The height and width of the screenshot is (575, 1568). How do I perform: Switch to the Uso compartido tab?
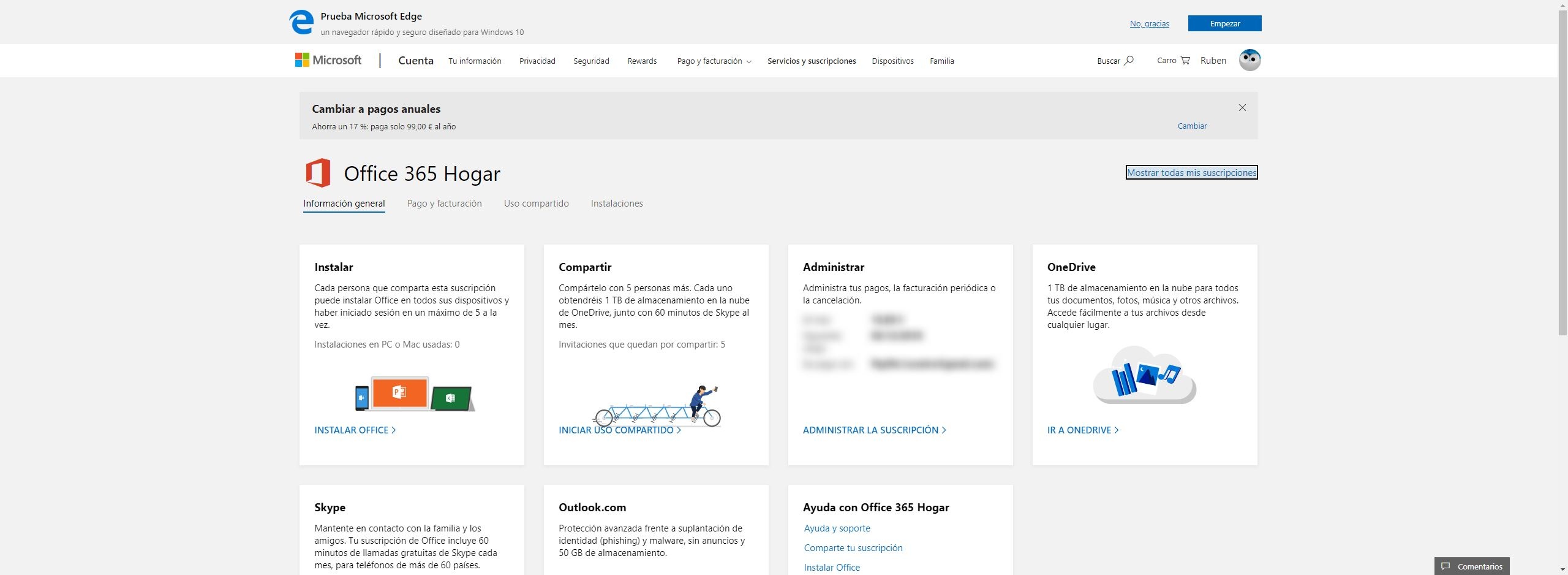click(x=537, y=204)
